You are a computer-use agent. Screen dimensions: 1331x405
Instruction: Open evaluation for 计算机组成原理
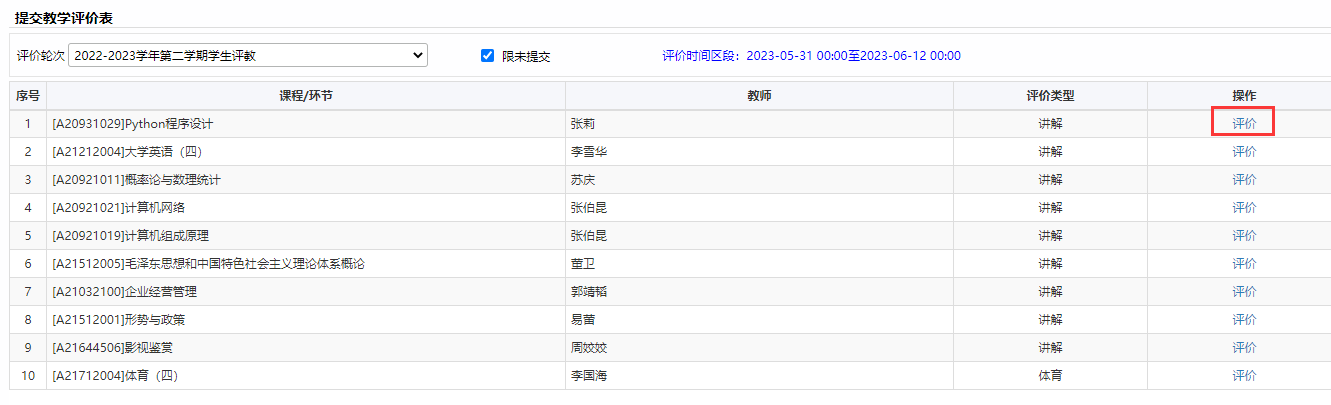pos(1244,236)
